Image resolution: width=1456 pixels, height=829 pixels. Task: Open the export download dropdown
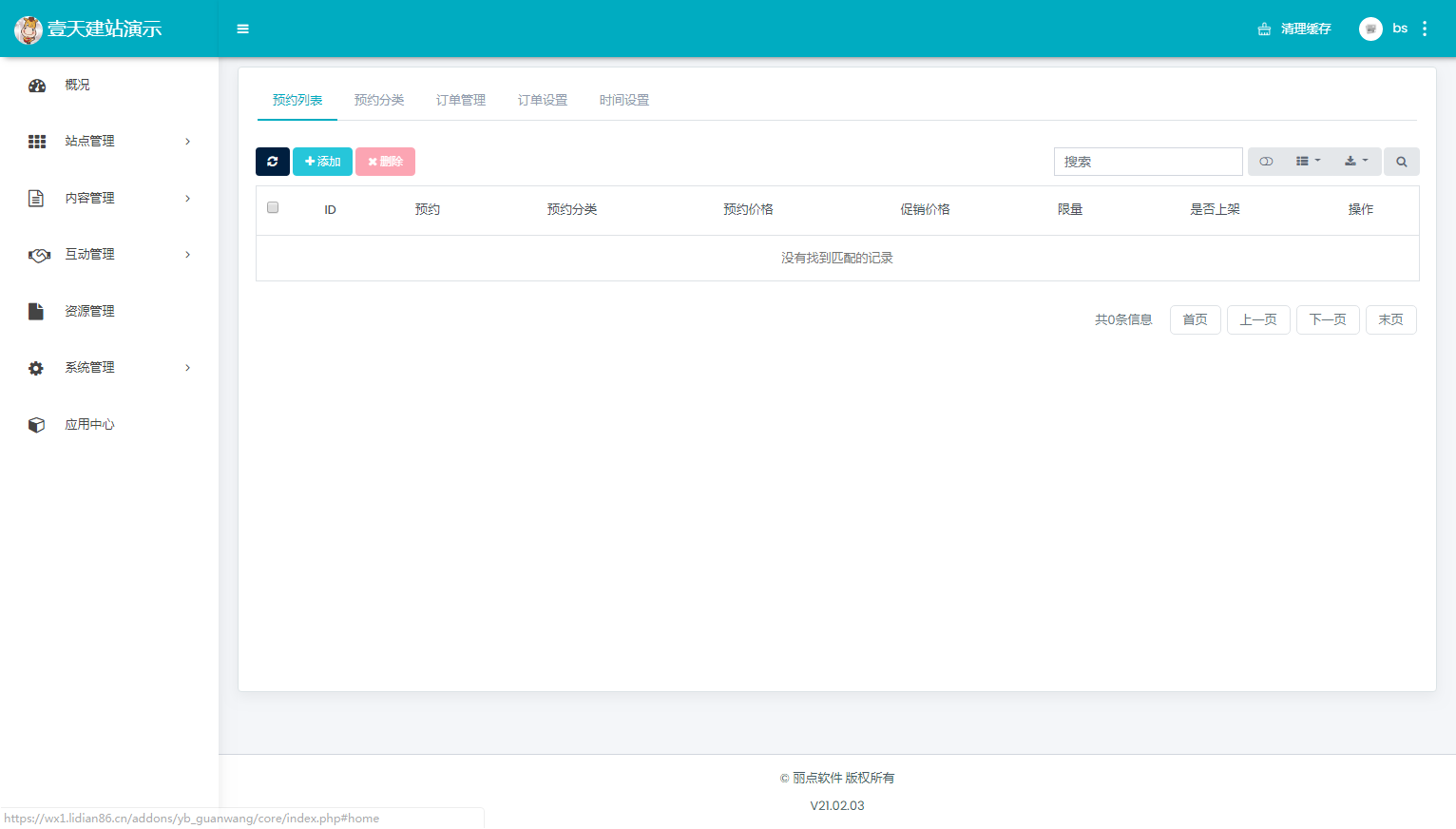pos(1357,162)
